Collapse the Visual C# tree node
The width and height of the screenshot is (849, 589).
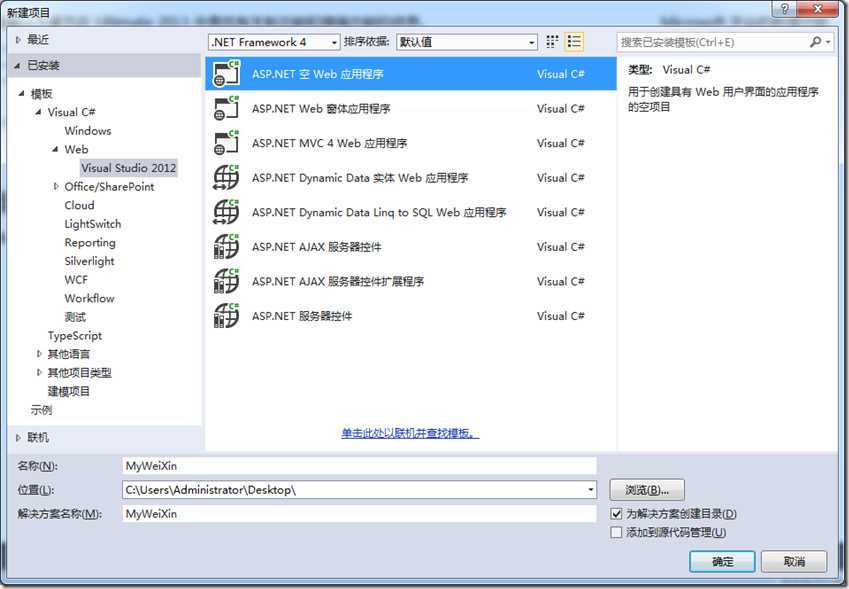[38, 112]
